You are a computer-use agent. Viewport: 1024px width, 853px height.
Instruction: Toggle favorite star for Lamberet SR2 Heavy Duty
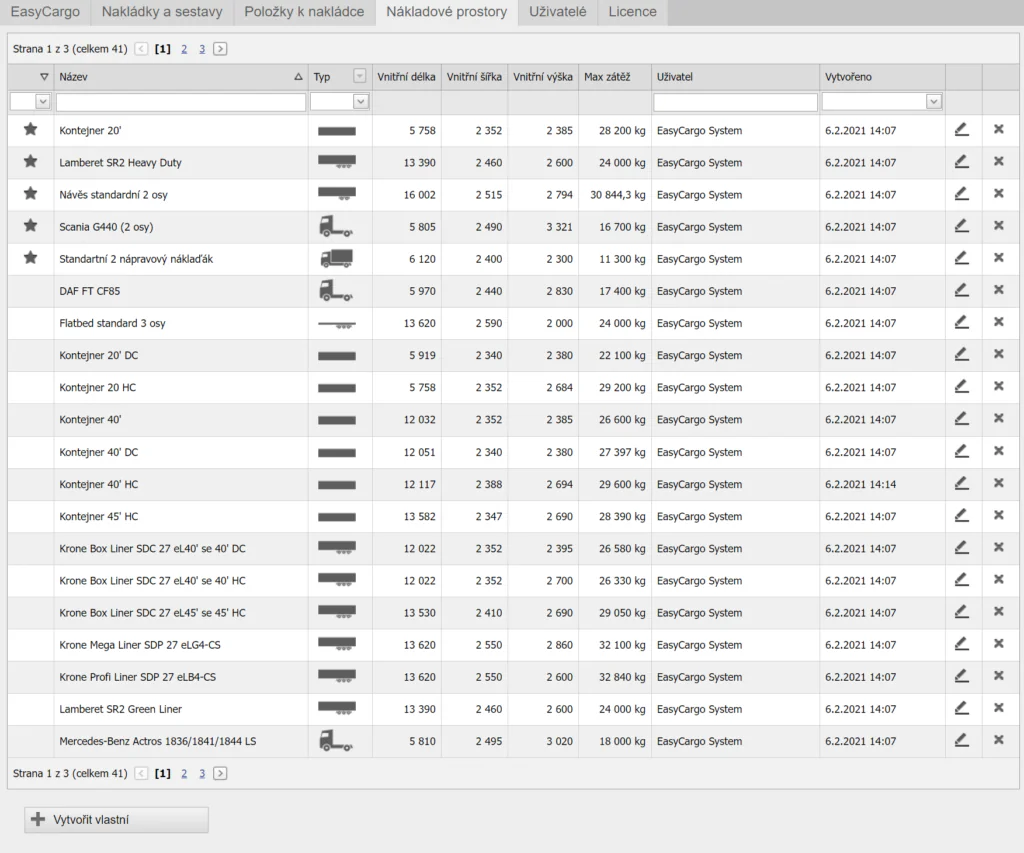pos(30,161)
